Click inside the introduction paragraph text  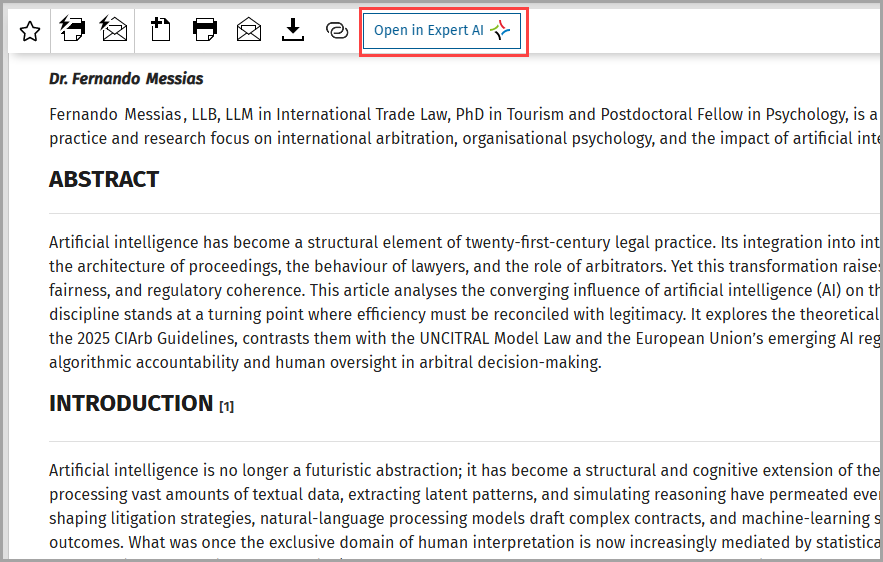[463, 506]
